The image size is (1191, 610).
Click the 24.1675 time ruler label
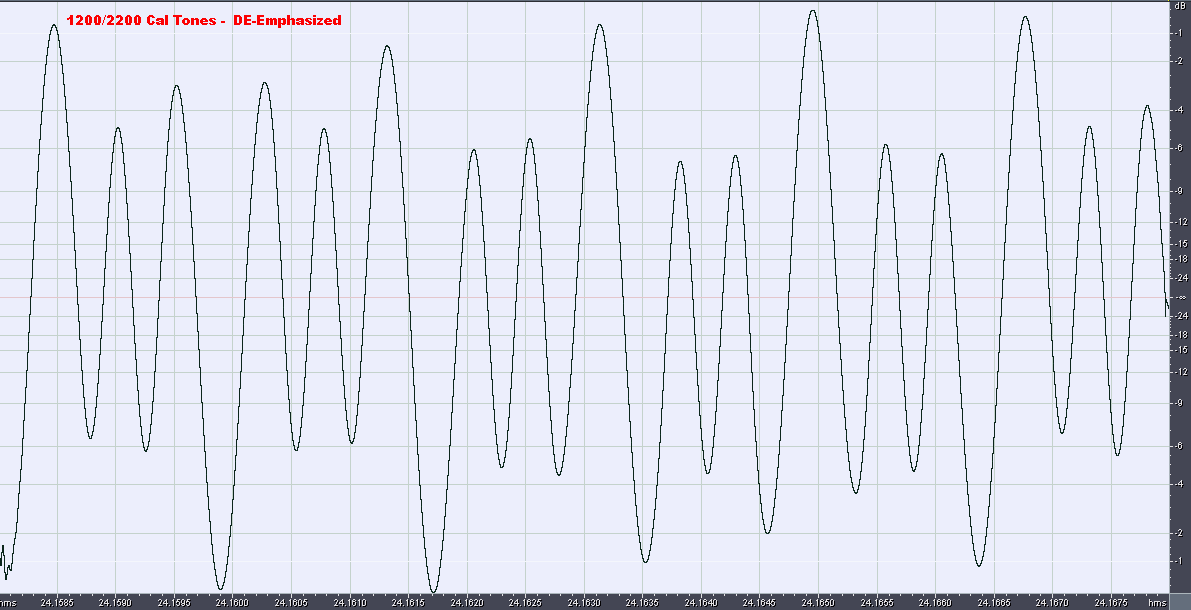1111,603
